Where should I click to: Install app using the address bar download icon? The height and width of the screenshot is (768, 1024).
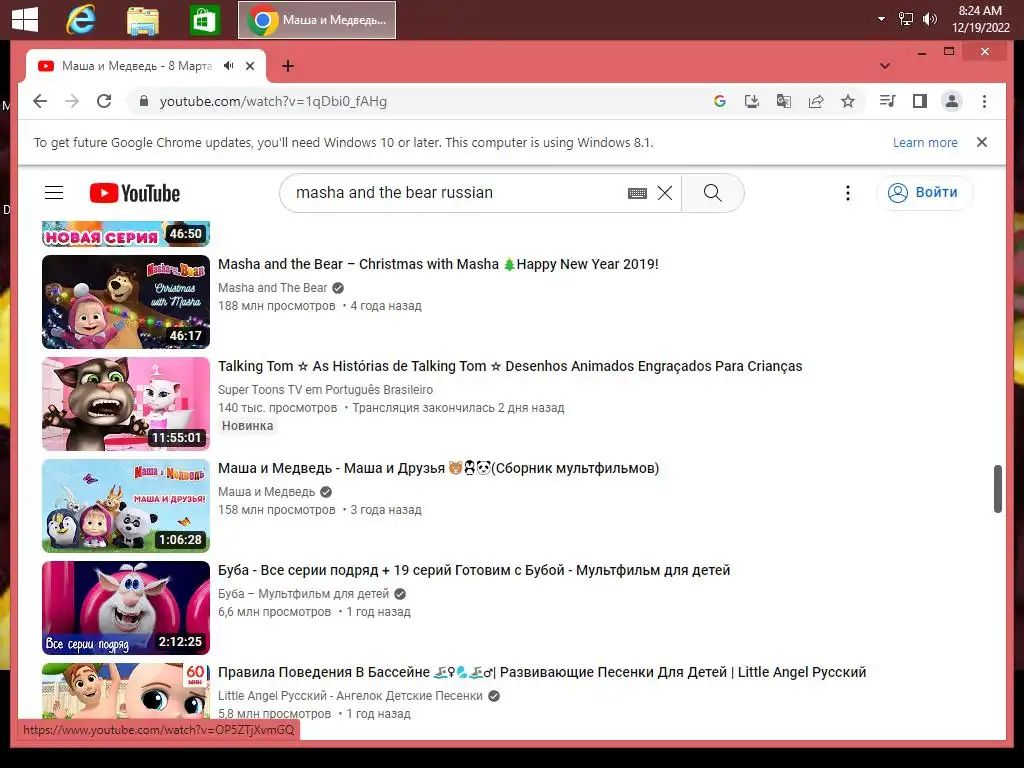[x=752, y=101]
